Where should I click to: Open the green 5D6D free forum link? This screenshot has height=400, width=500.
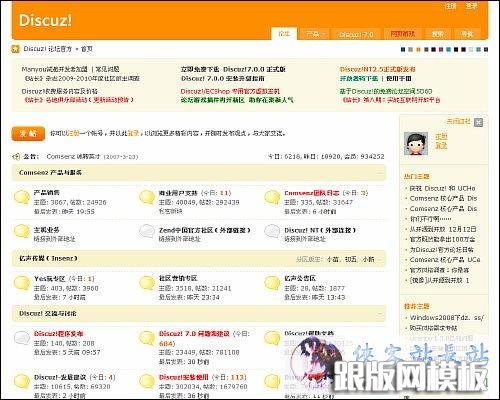386,91
